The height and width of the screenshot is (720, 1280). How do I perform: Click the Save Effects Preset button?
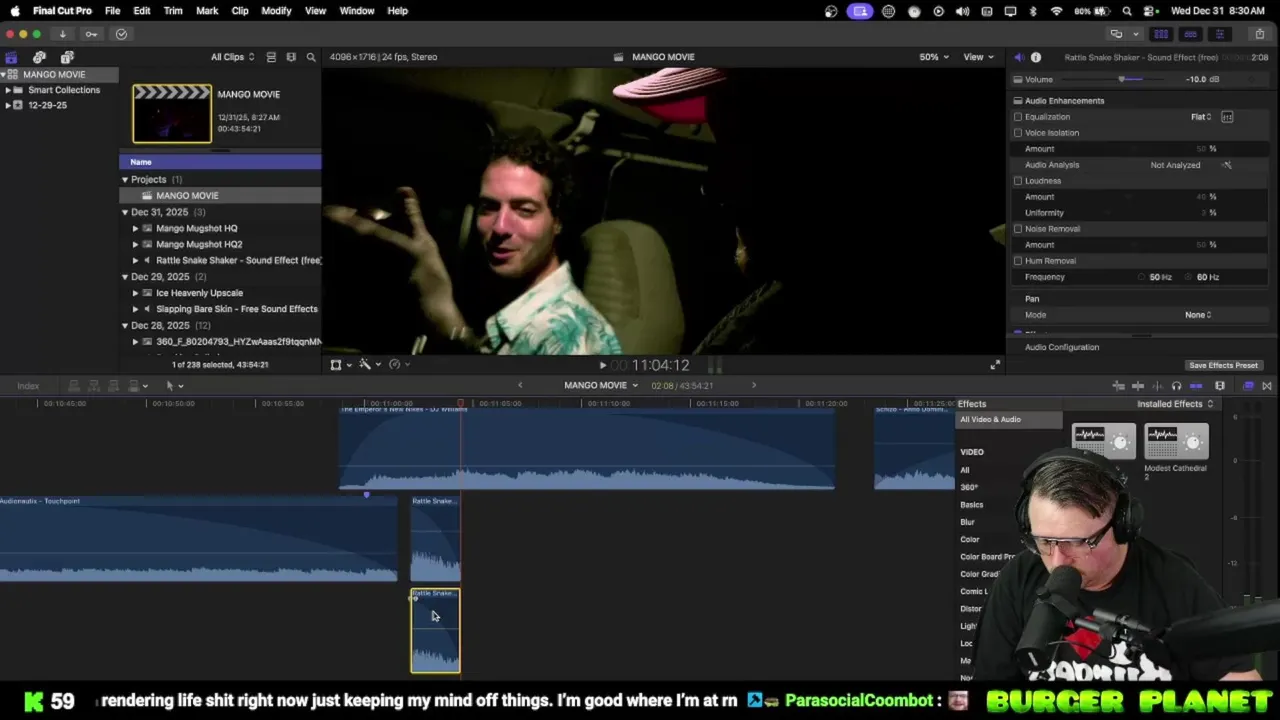click(x=1223, y=365)
